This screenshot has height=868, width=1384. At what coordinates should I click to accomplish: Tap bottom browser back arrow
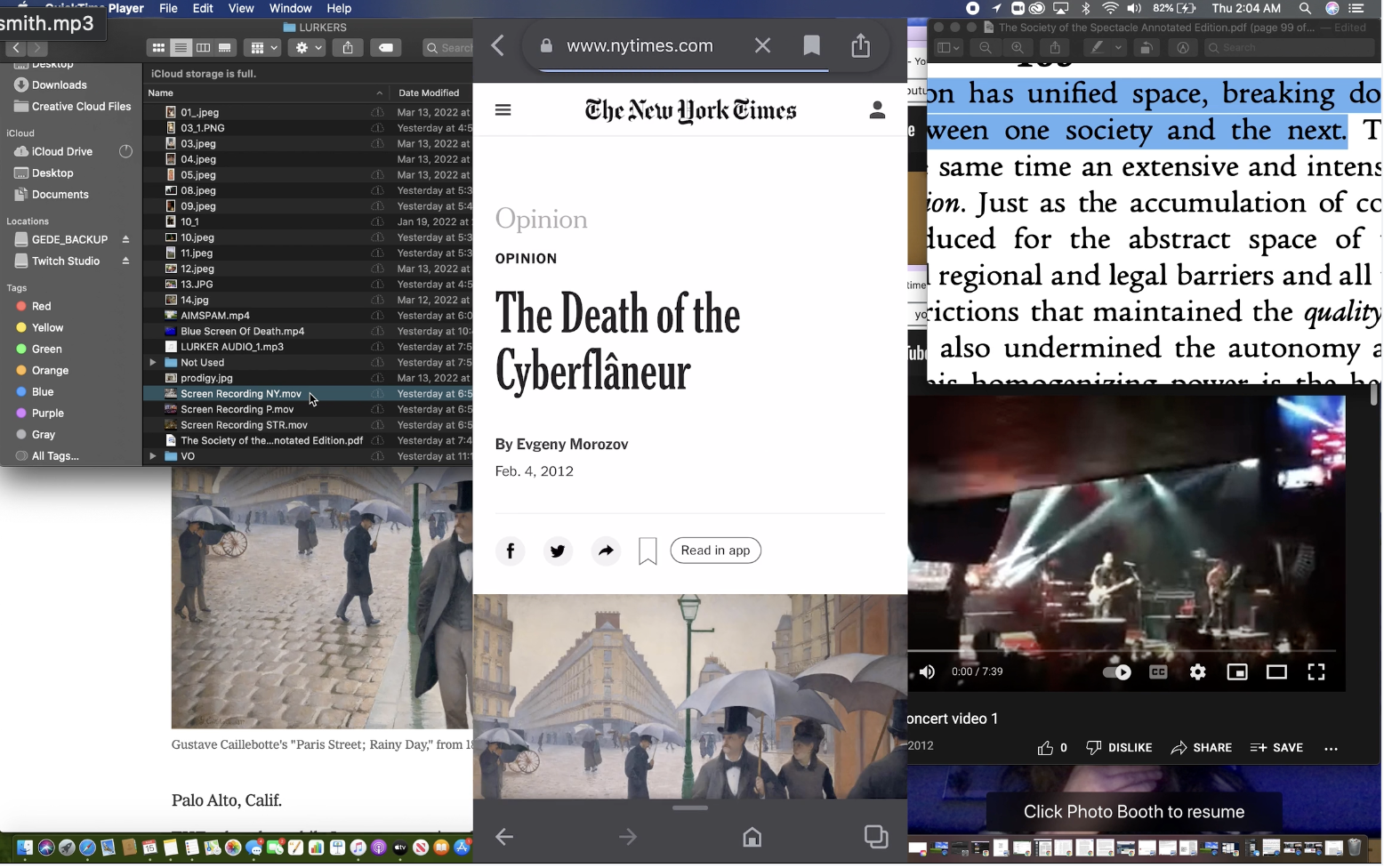pos(504,838)
